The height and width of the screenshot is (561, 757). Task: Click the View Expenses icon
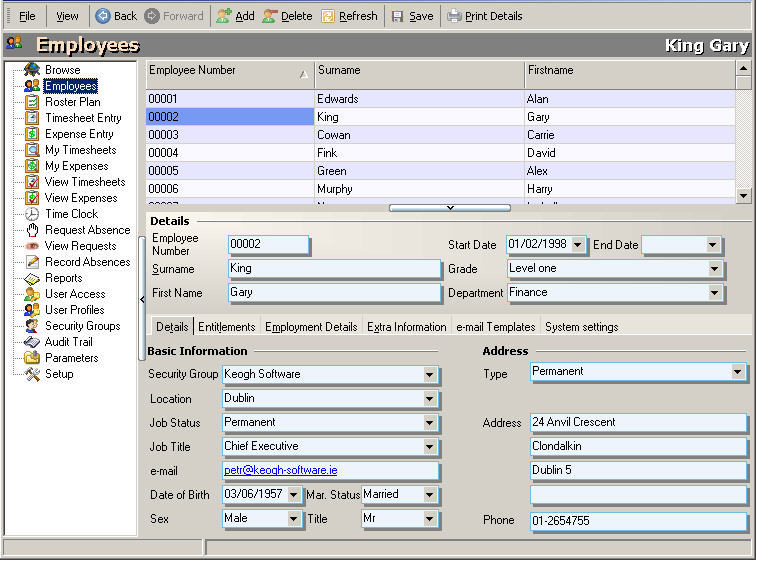(32, 197)
